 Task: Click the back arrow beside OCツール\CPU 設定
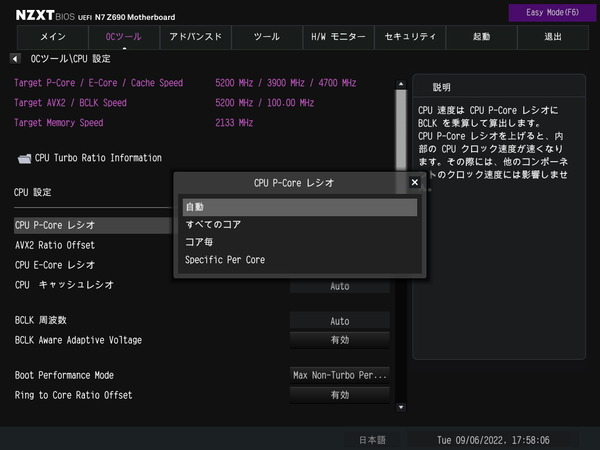(15, 59)
